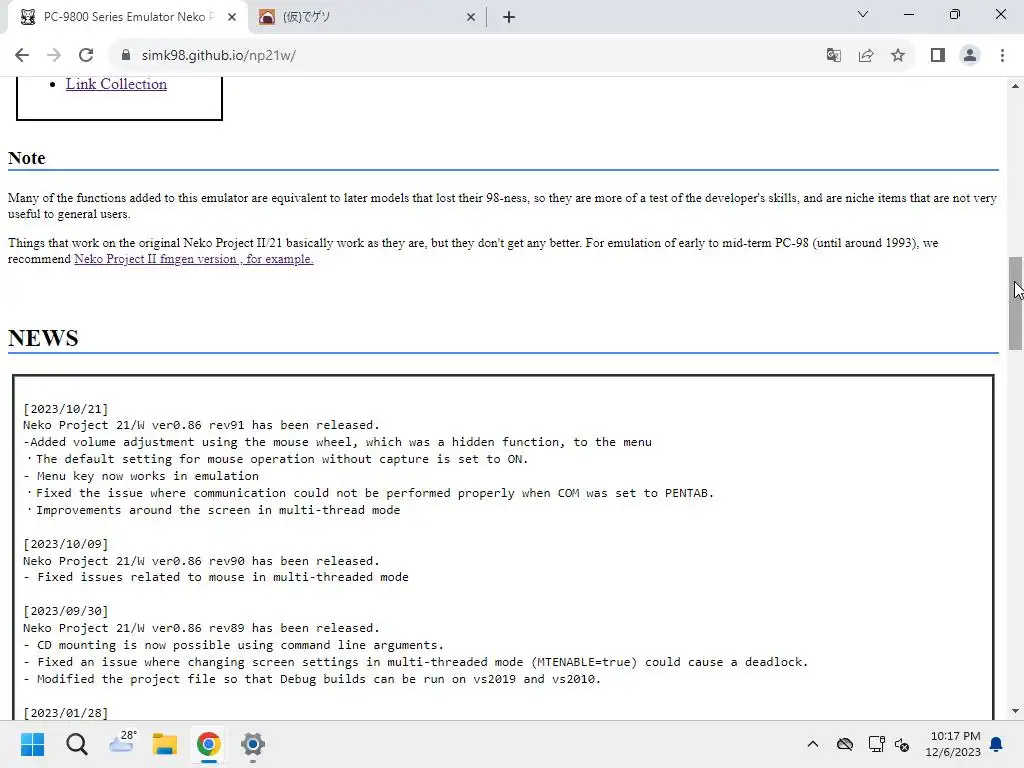Bookmark this tab star icon
Image resolution: width=1024 pixels, height=768 pixels.
pyautogui.click(x=898, y=55)
